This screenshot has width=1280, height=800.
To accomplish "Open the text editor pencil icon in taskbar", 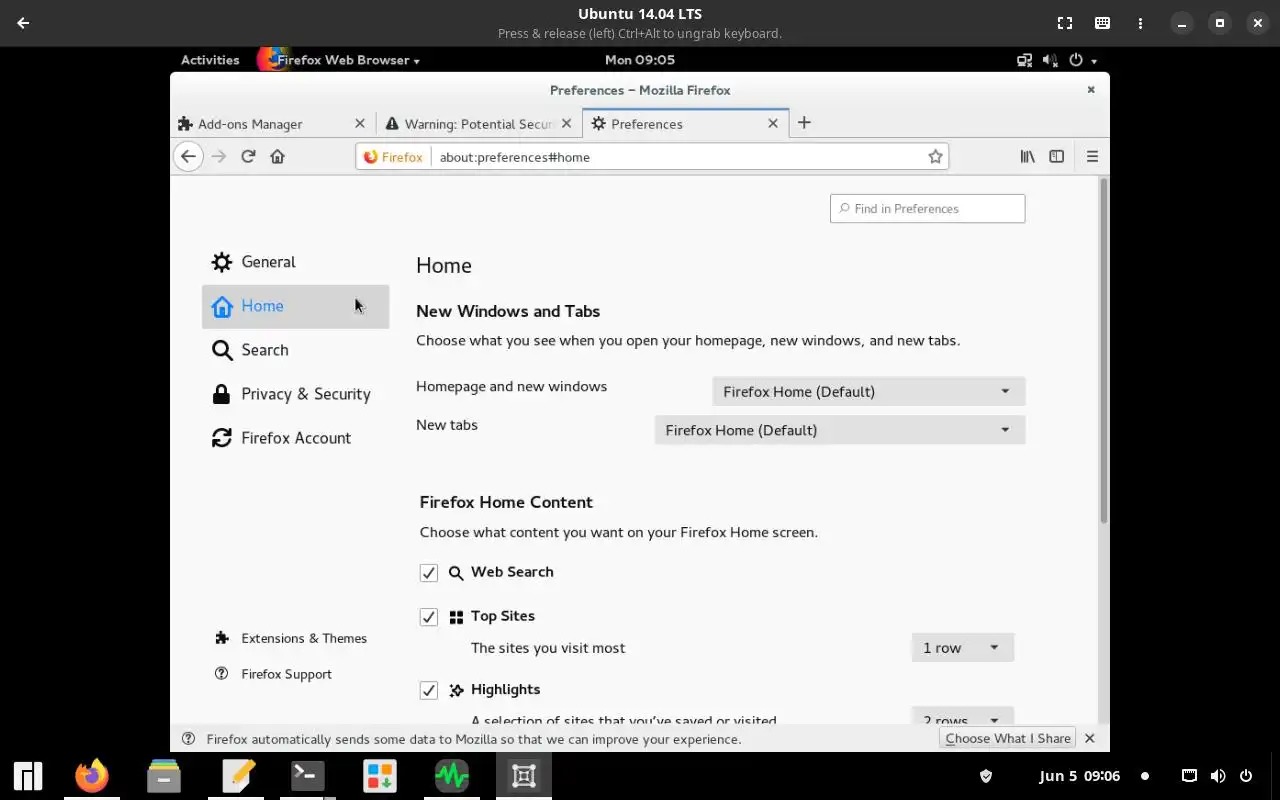I will (x=238, y=776).
